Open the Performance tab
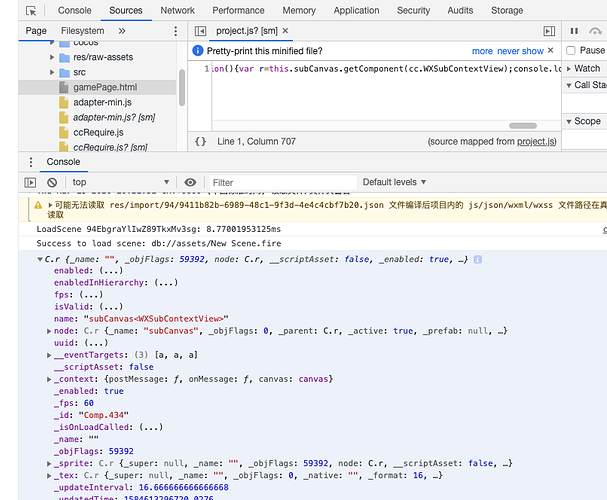This screenshot has width=607, height=500. coord(238,10)
